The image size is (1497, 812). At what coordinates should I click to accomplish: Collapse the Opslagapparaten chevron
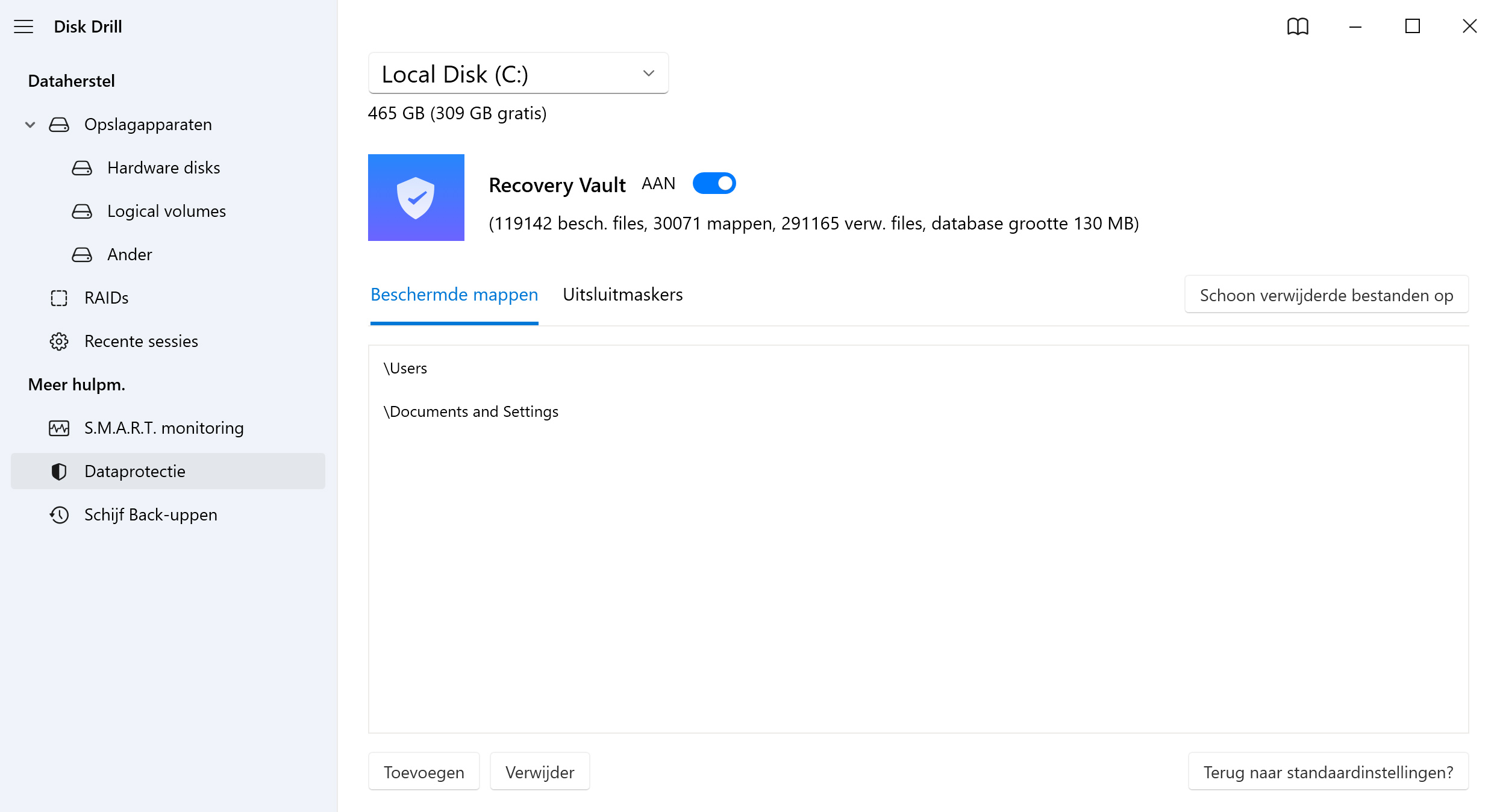[x=30, y=124]
